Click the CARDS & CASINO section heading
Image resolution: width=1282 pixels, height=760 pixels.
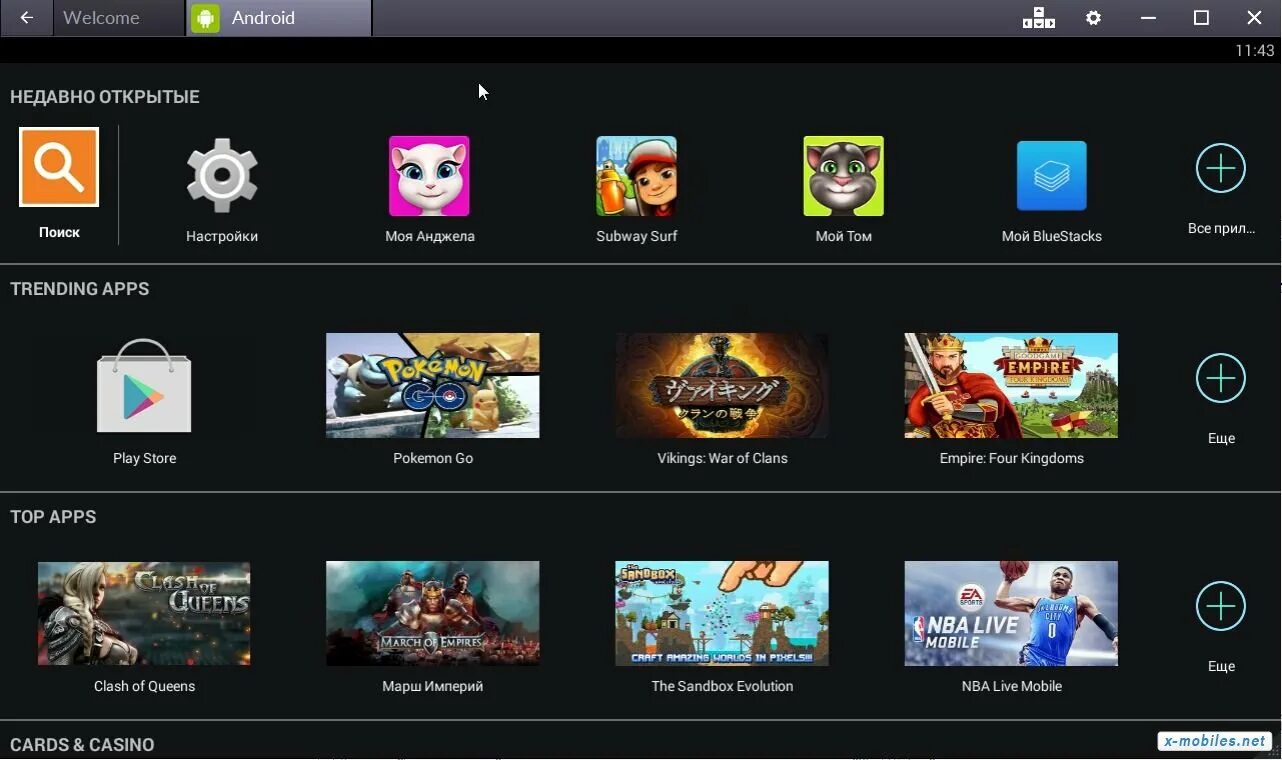coord(82,745)
